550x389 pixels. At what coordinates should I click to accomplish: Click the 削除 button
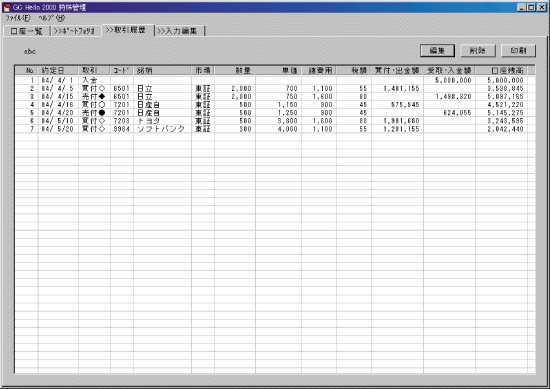[478, 51]
